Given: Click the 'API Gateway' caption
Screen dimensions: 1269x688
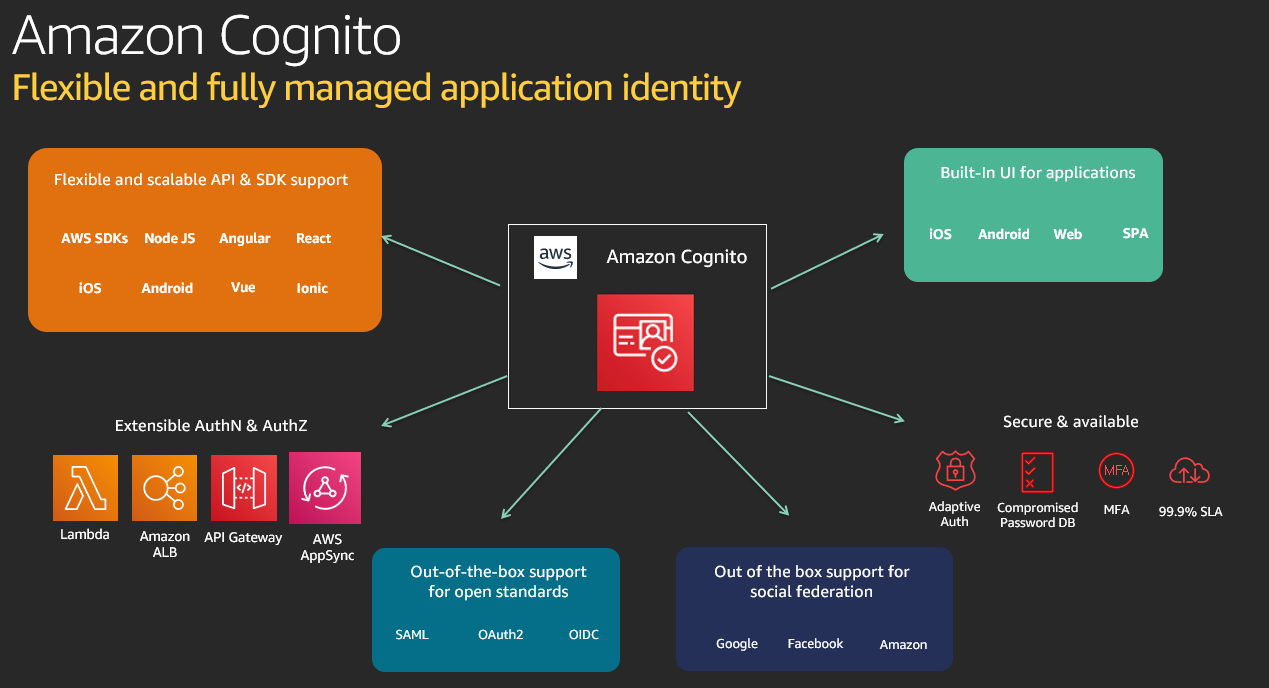Looking at the screenshot, I should [x=245, y=536].
